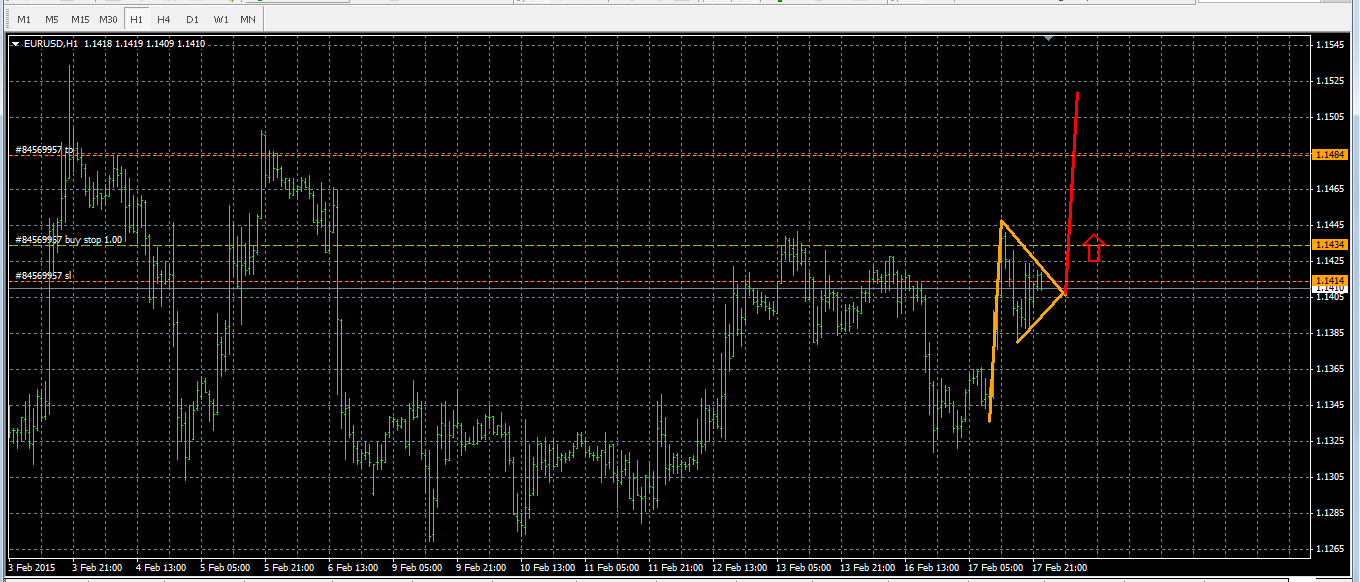Click the 1.1465 price axis label
Viewport: 1360px width, 582px height.
(1330, 189)
